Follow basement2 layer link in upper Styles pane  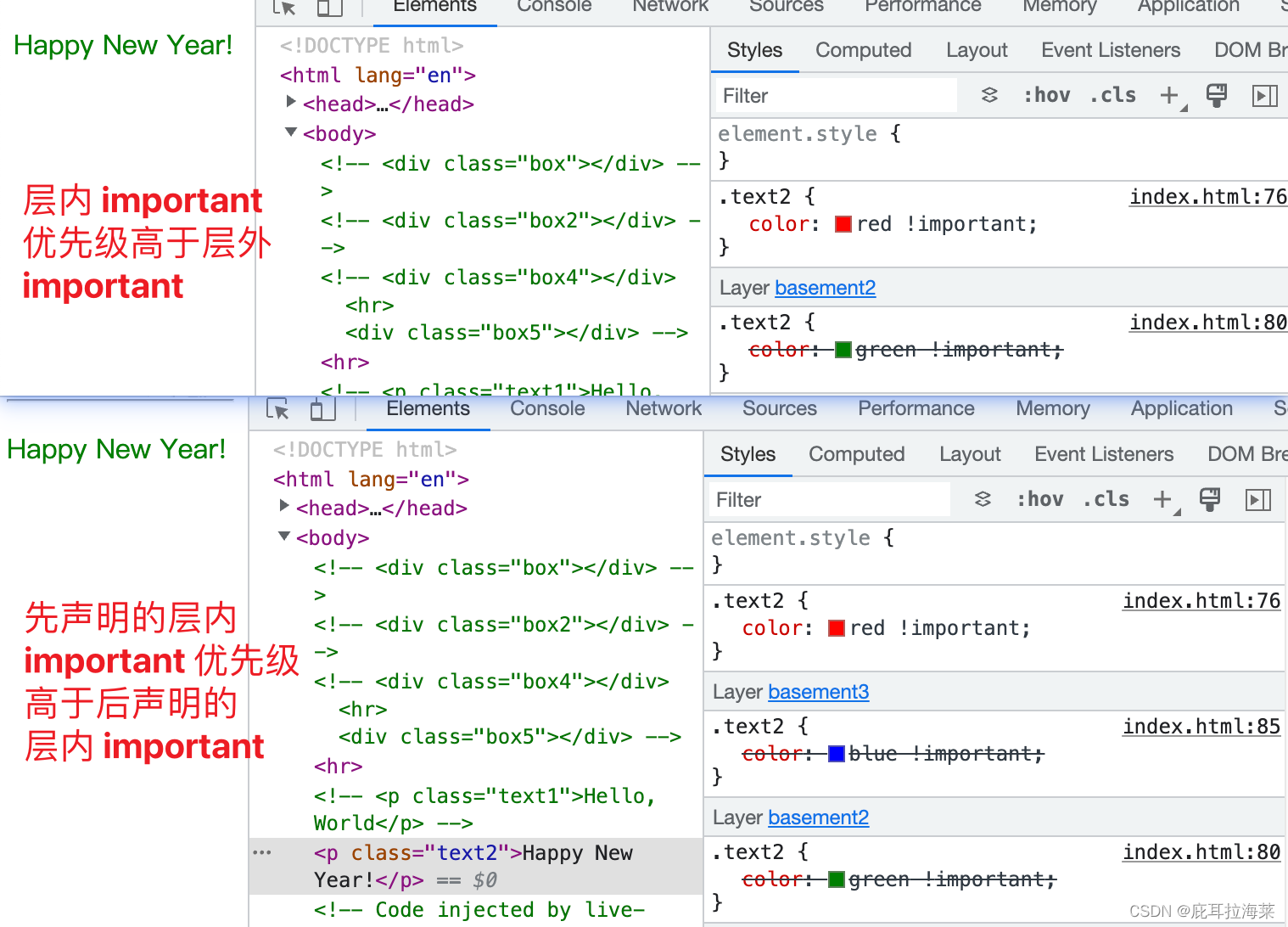pyautogui.click(x=825, y=288)
